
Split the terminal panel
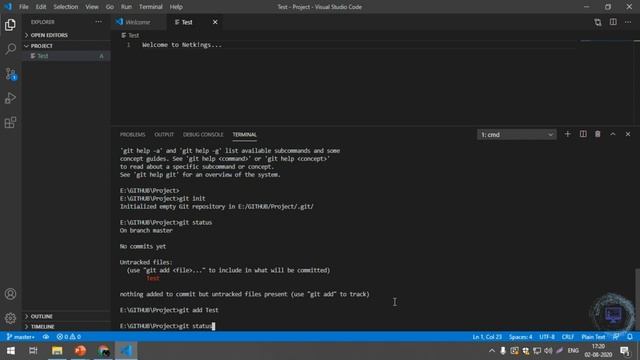coord(583,134)
